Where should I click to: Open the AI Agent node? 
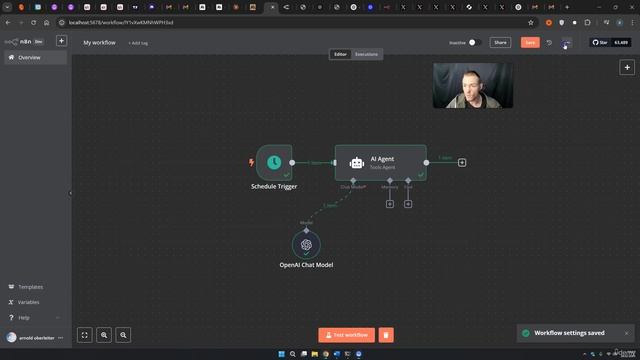click(x=380, y=162)
